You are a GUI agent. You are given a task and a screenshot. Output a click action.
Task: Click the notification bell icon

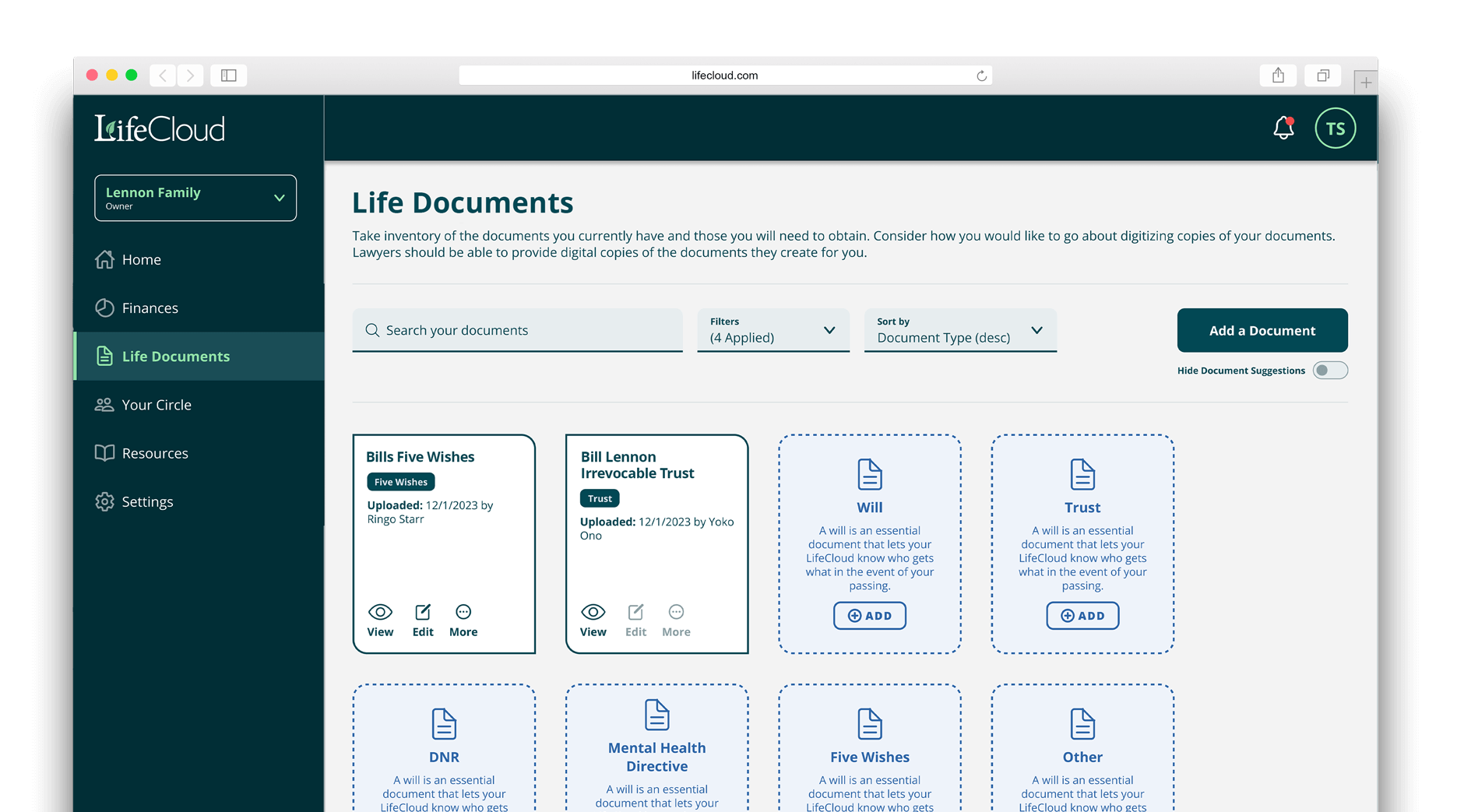(x=1283, y=128)
